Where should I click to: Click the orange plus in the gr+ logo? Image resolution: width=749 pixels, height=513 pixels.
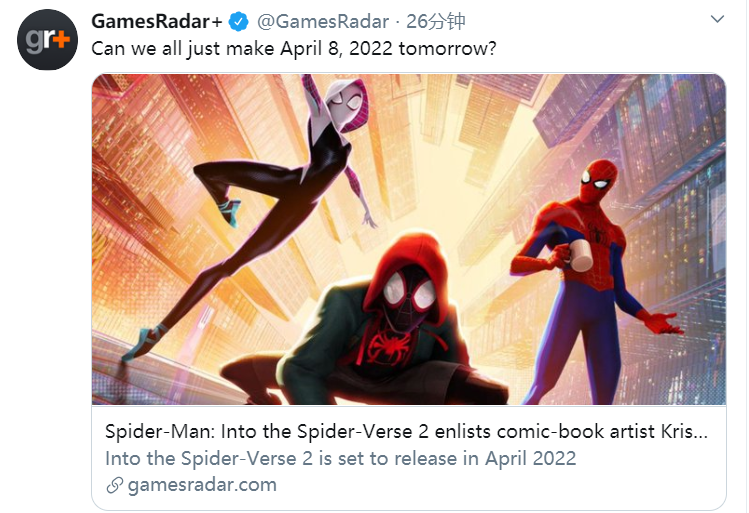[61, 38]
